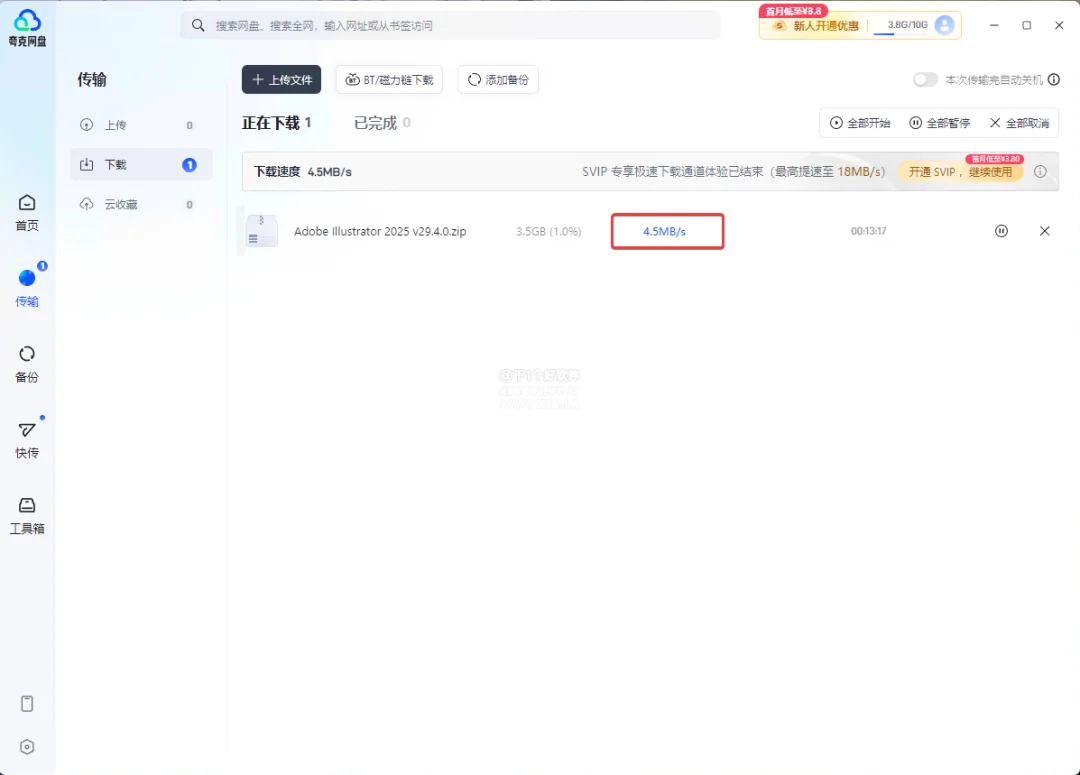The height and width of the screenshot is (775, 1080).
Task: Click the 添加备份 button
Action: pyautogui.click(x=498, y=80)
